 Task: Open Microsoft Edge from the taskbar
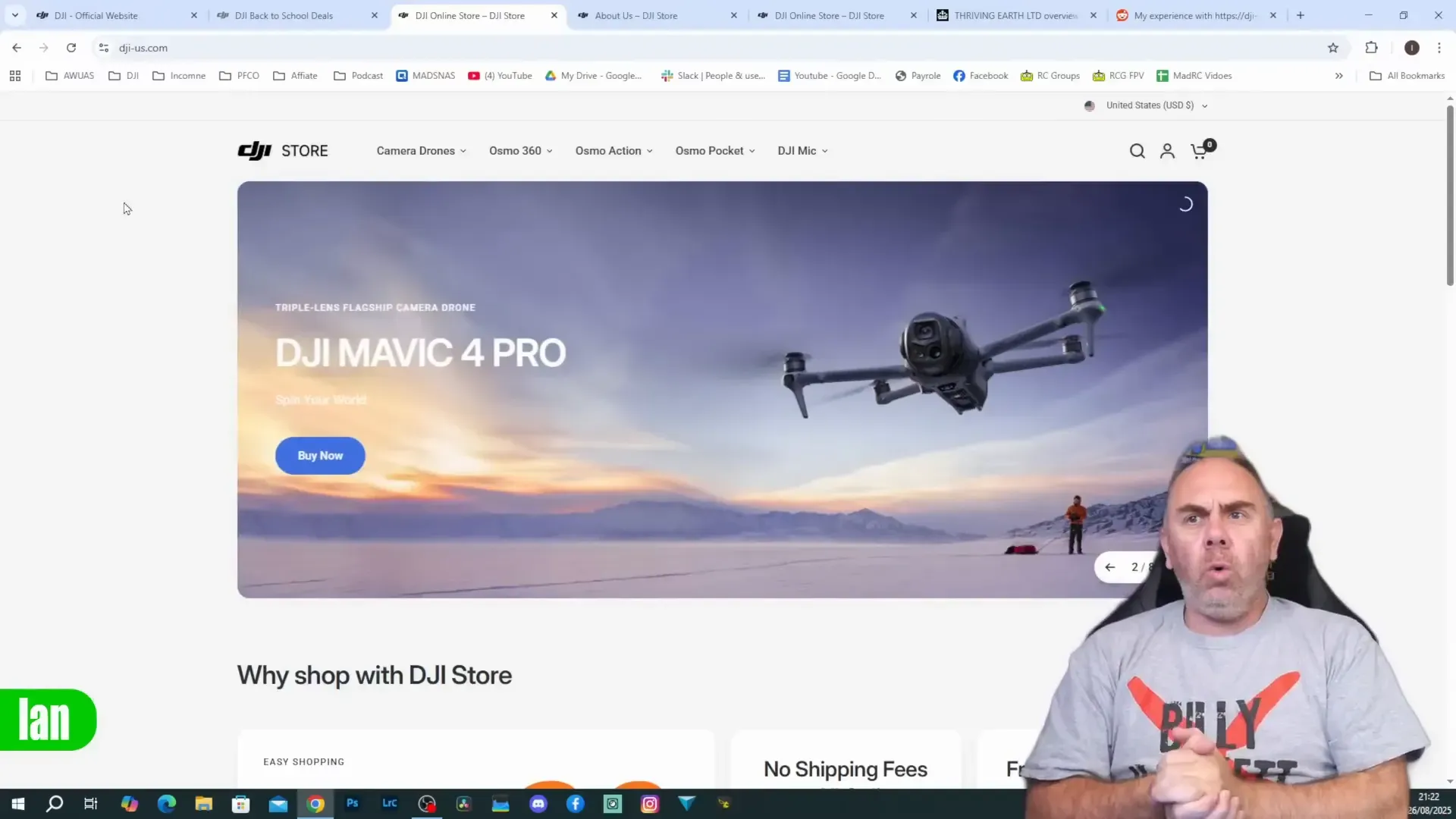click(167, 804)
